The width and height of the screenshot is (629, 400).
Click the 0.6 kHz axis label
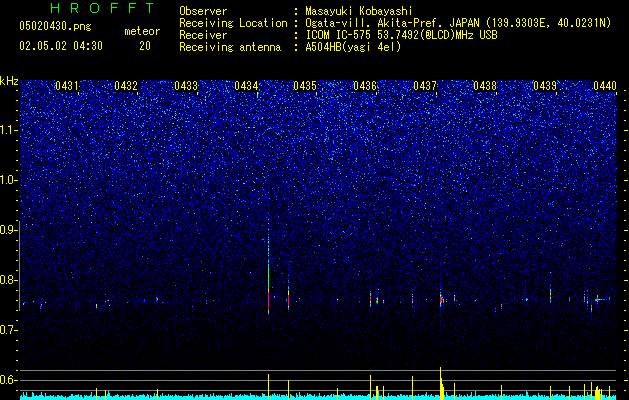point(8,380)
